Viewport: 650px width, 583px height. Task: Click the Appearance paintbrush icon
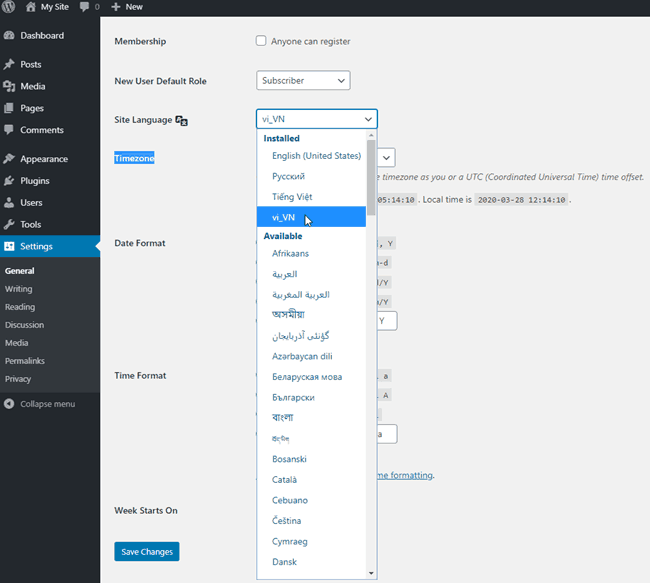coord(9,159)
